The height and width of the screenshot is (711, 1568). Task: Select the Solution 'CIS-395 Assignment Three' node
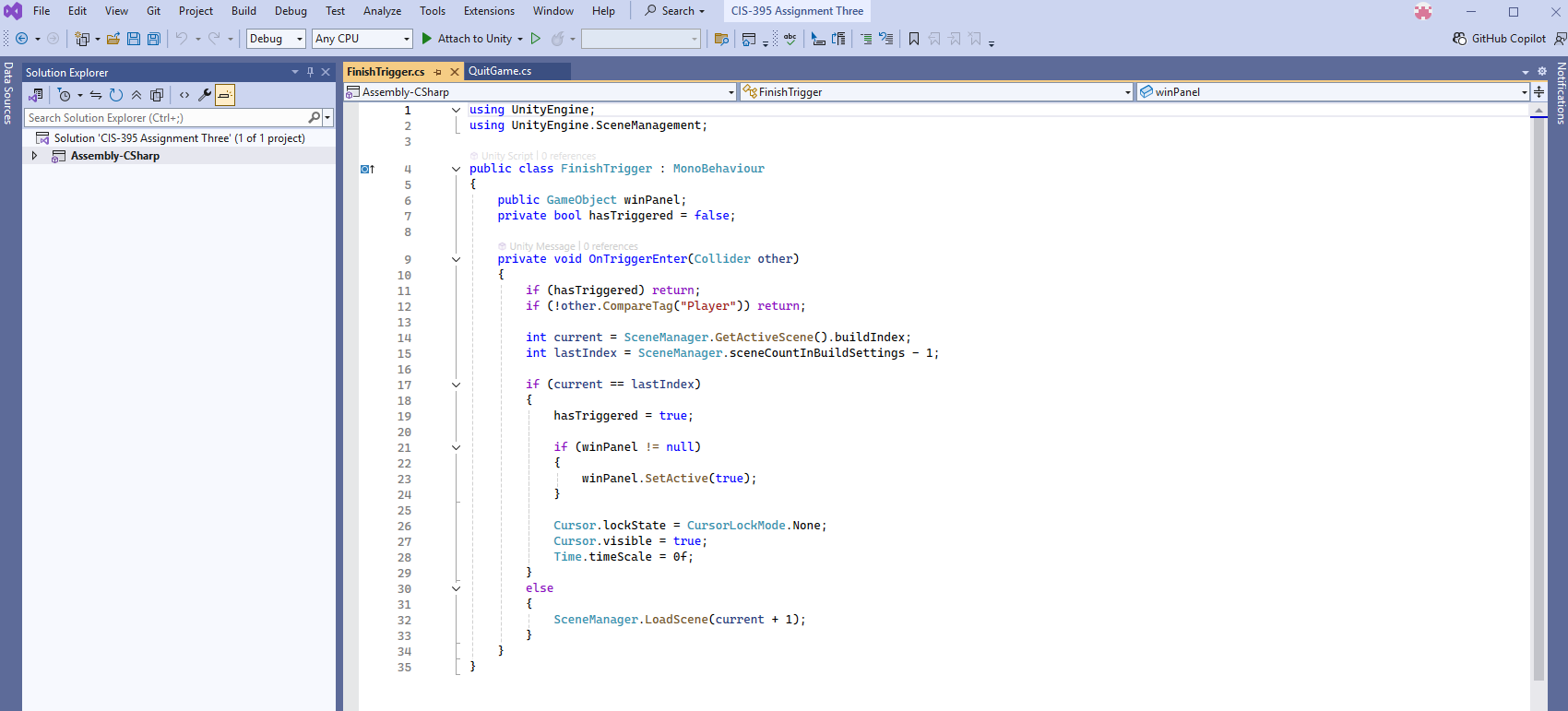pyautogui.click(x=179, y=138)
